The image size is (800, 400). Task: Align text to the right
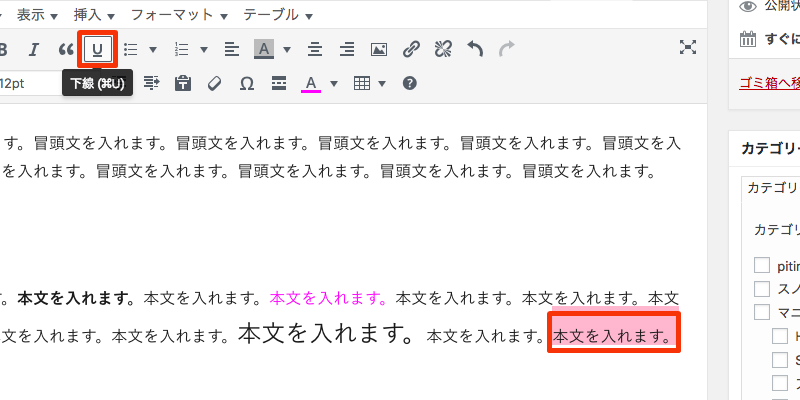pos(347,49)
